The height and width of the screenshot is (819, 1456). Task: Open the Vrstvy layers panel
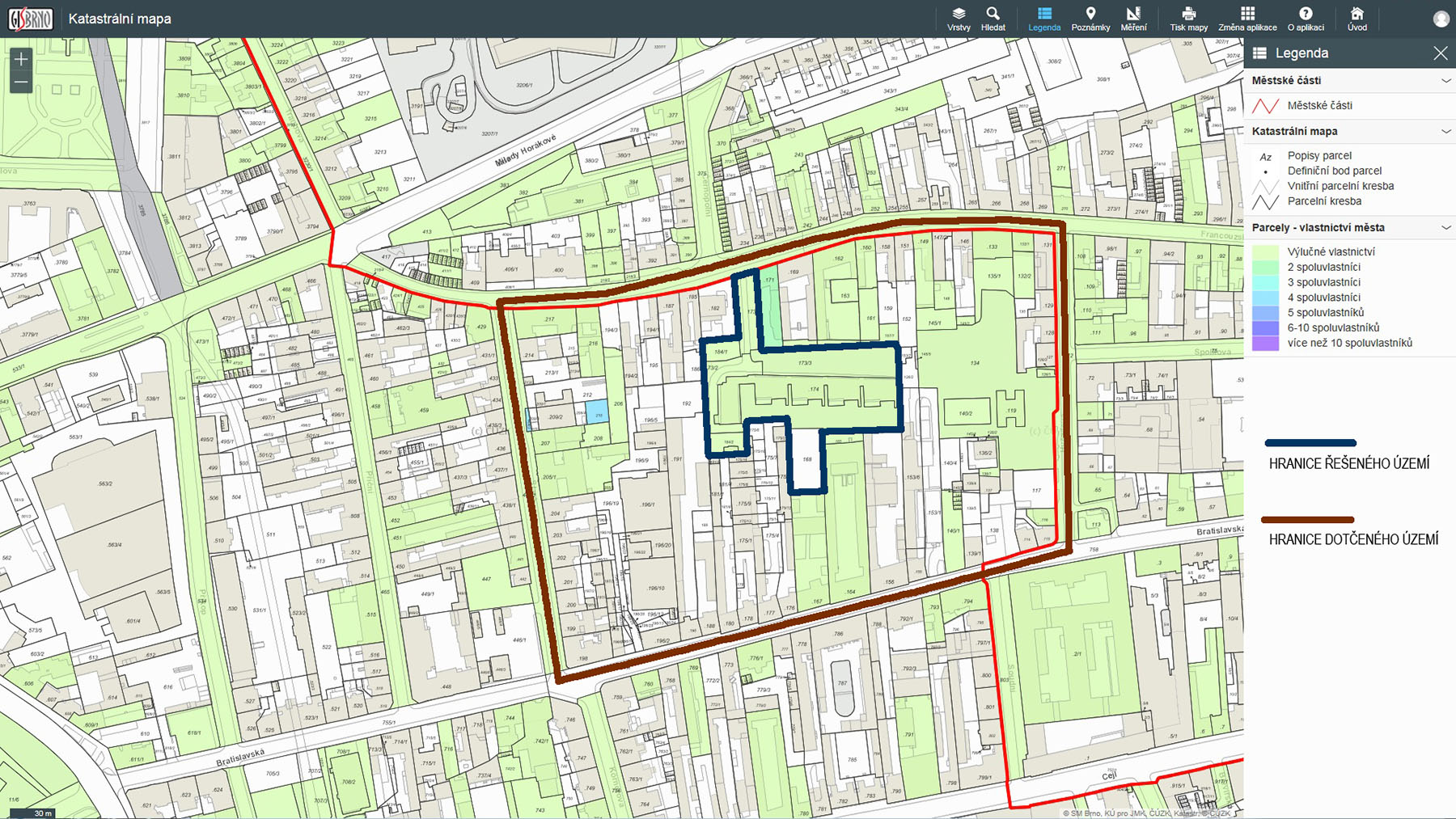[x=959, y=19]
